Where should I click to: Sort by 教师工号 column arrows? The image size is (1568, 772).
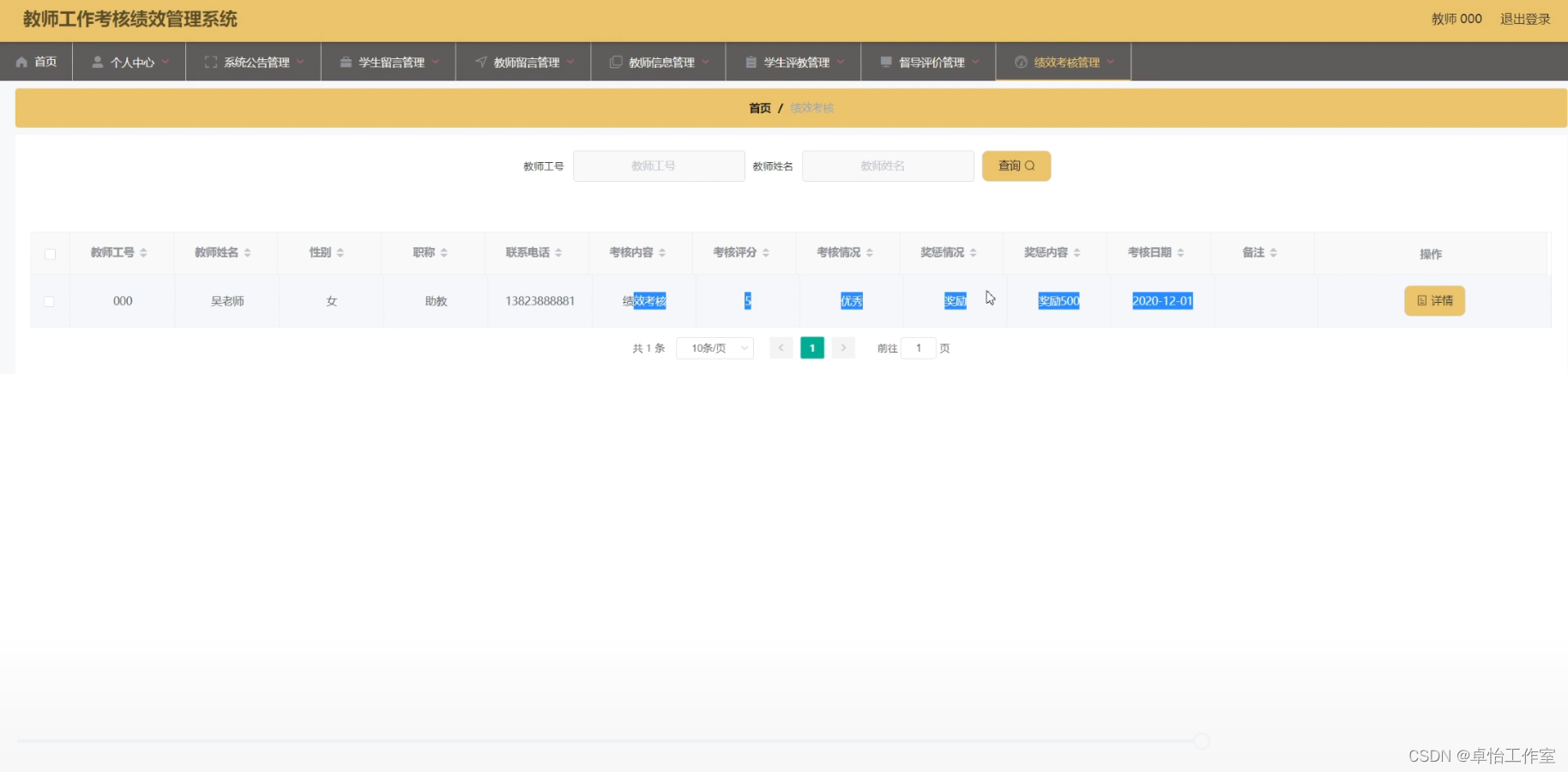(x=143, y=252)
